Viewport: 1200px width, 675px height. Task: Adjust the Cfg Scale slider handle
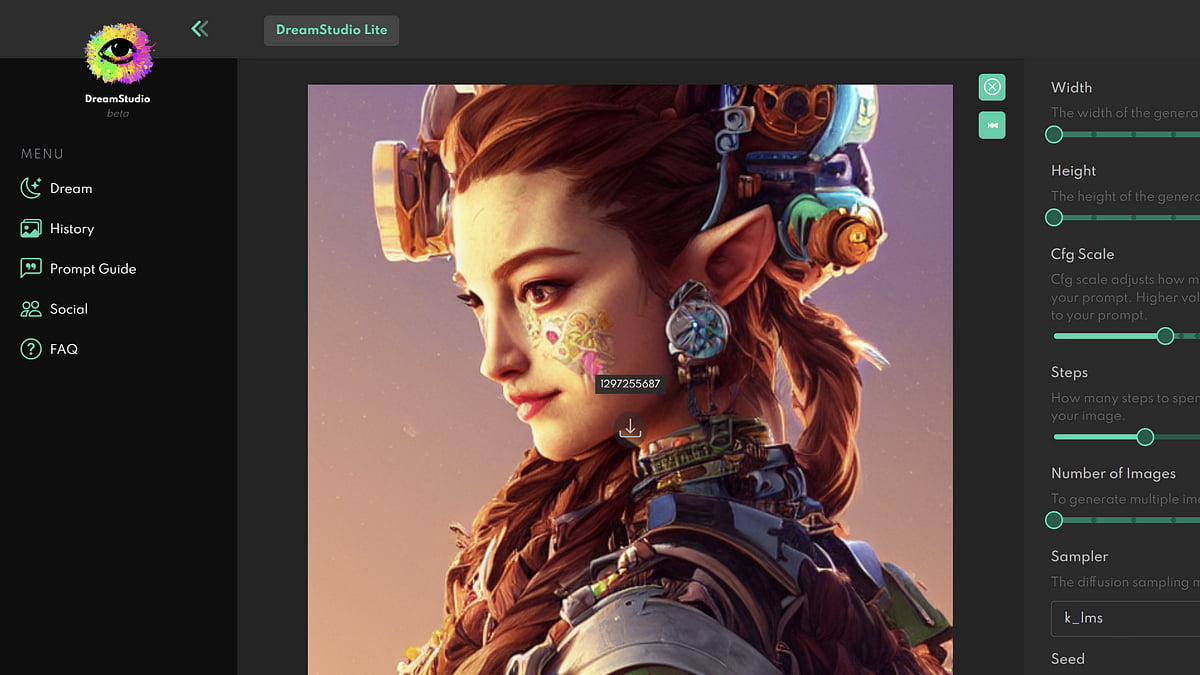pos(1164,336)
